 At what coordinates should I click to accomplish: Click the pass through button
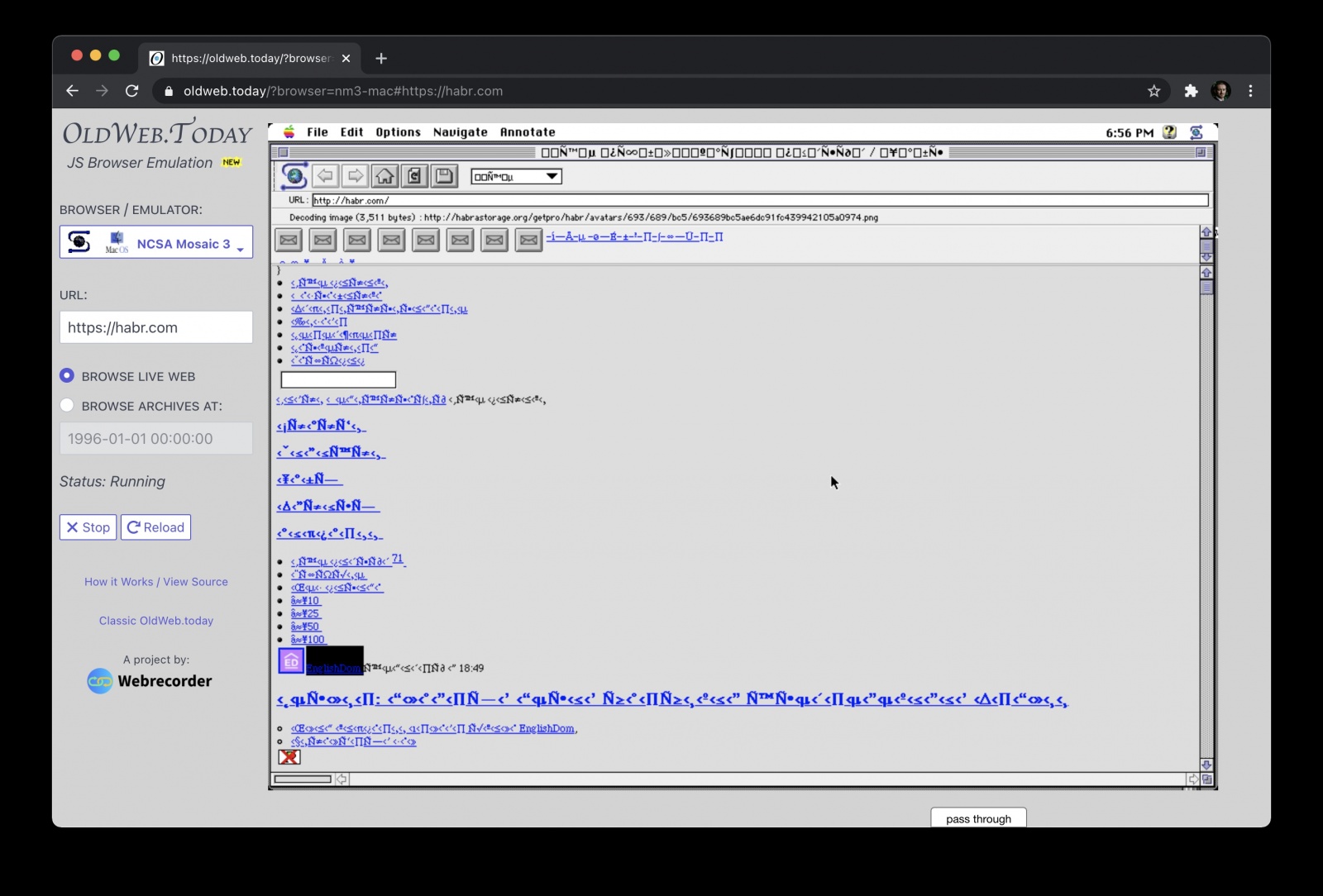tap(978, 818)
